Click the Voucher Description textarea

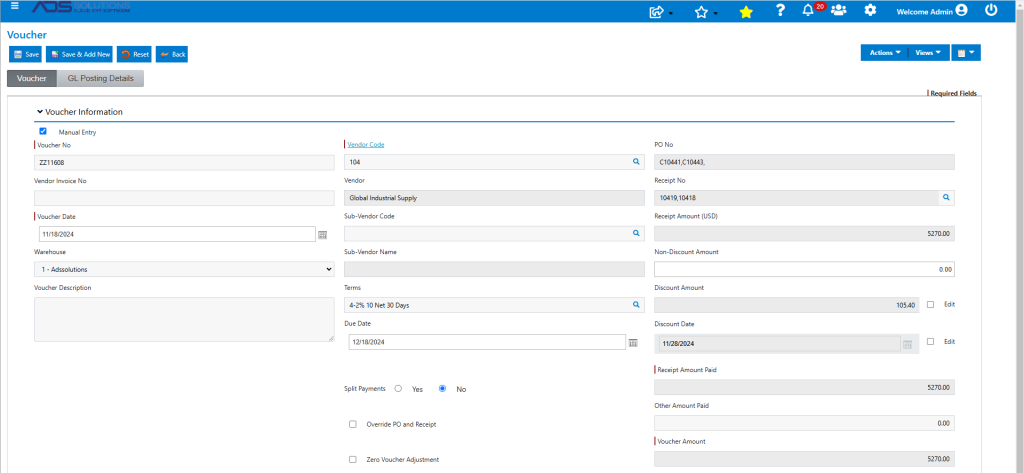(x=184, y=319)
